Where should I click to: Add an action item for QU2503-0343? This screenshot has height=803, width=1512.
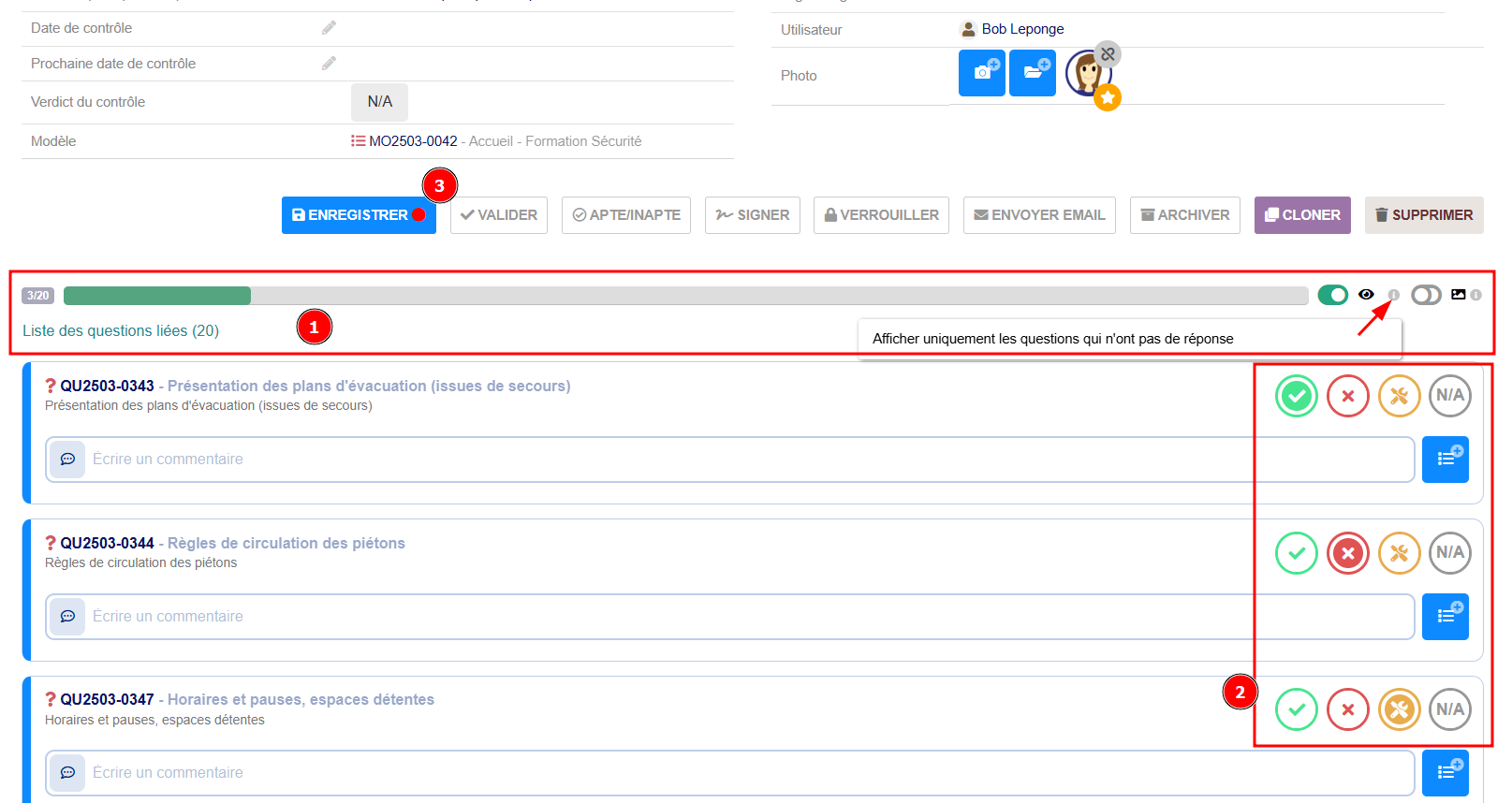point(1446,460)
